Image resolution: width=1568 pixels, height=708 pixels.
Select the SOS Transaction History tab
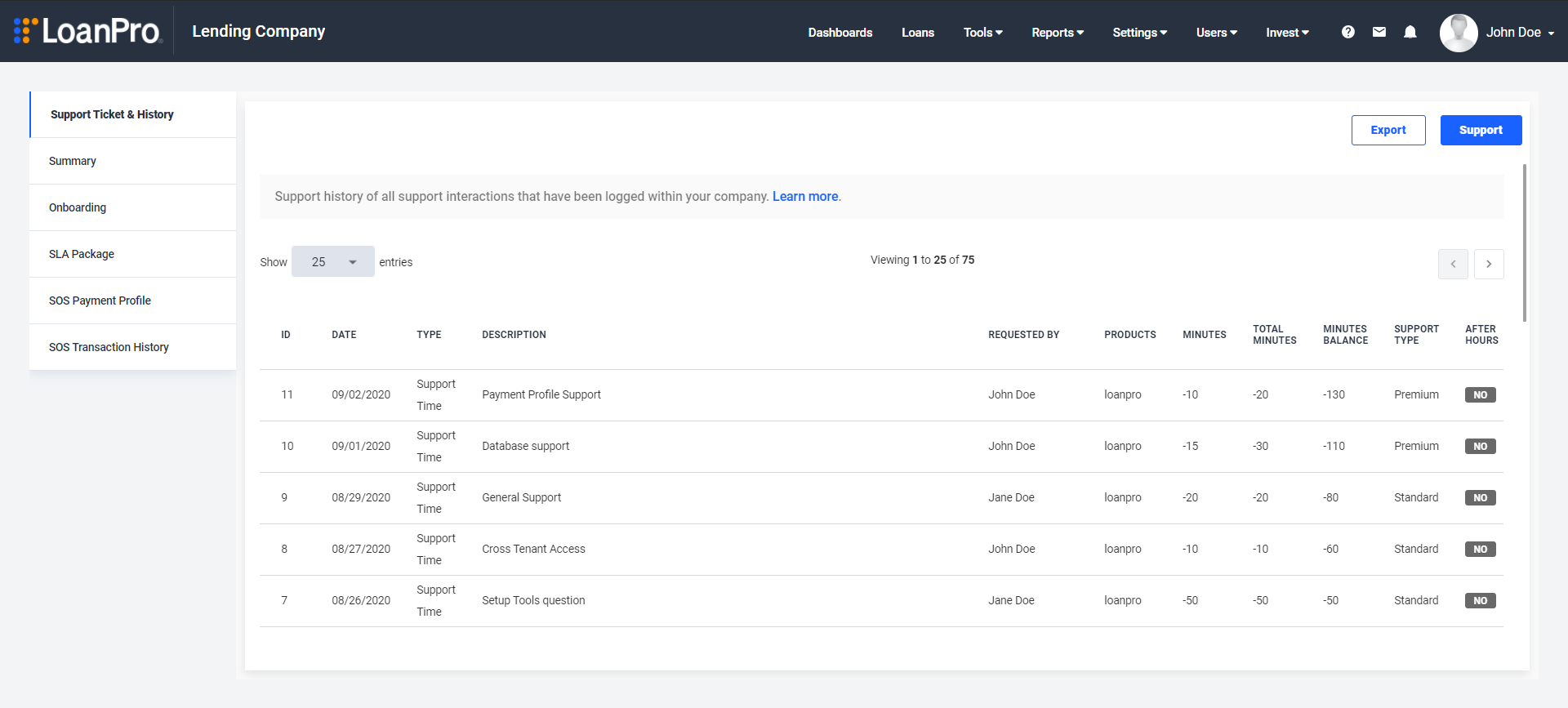tap(133, 347)
